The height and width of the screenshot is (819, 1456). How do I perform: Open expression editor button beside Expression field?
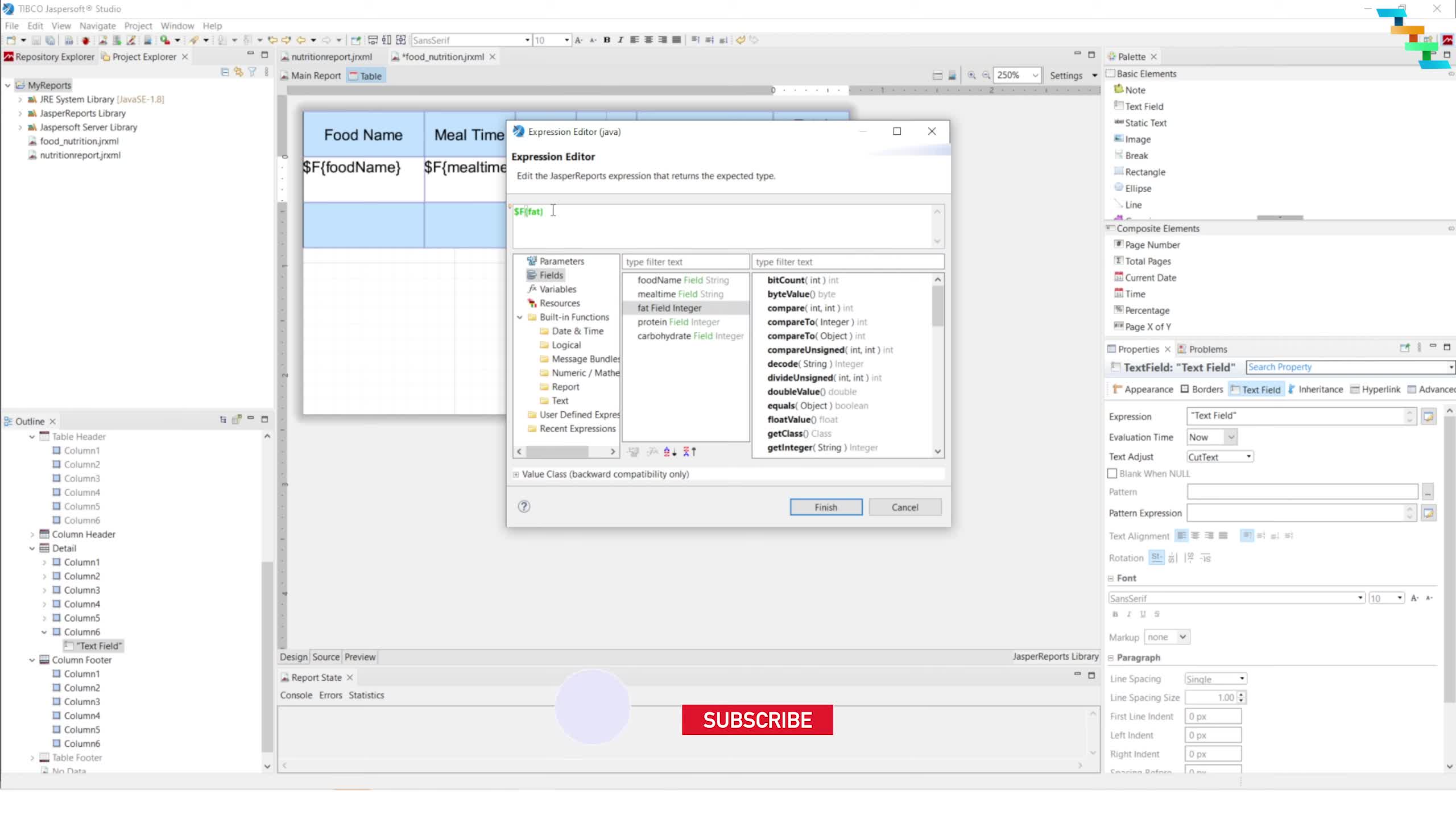pyautogui.click(x=1428, y=416)
